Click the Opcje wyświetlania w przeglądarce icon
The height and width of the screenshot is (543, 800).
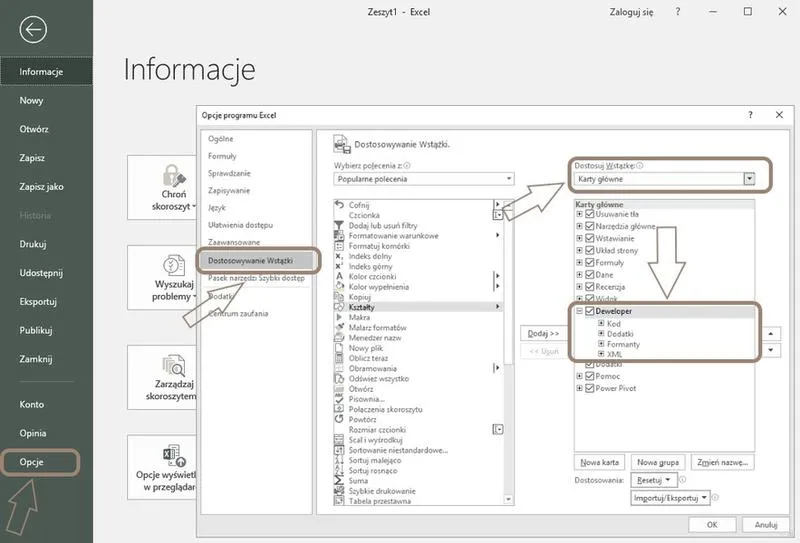[x=173, y=455]
